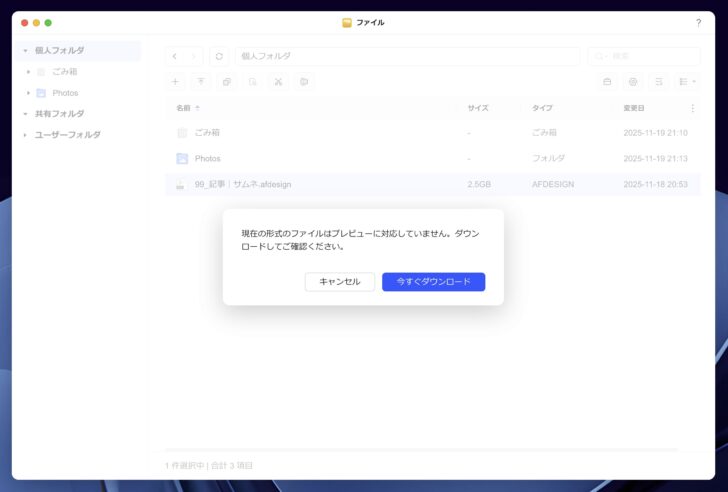Select 個人フォルダ in the sidebar
Screen dimensions: 728x492
click(x=60, y=51)
